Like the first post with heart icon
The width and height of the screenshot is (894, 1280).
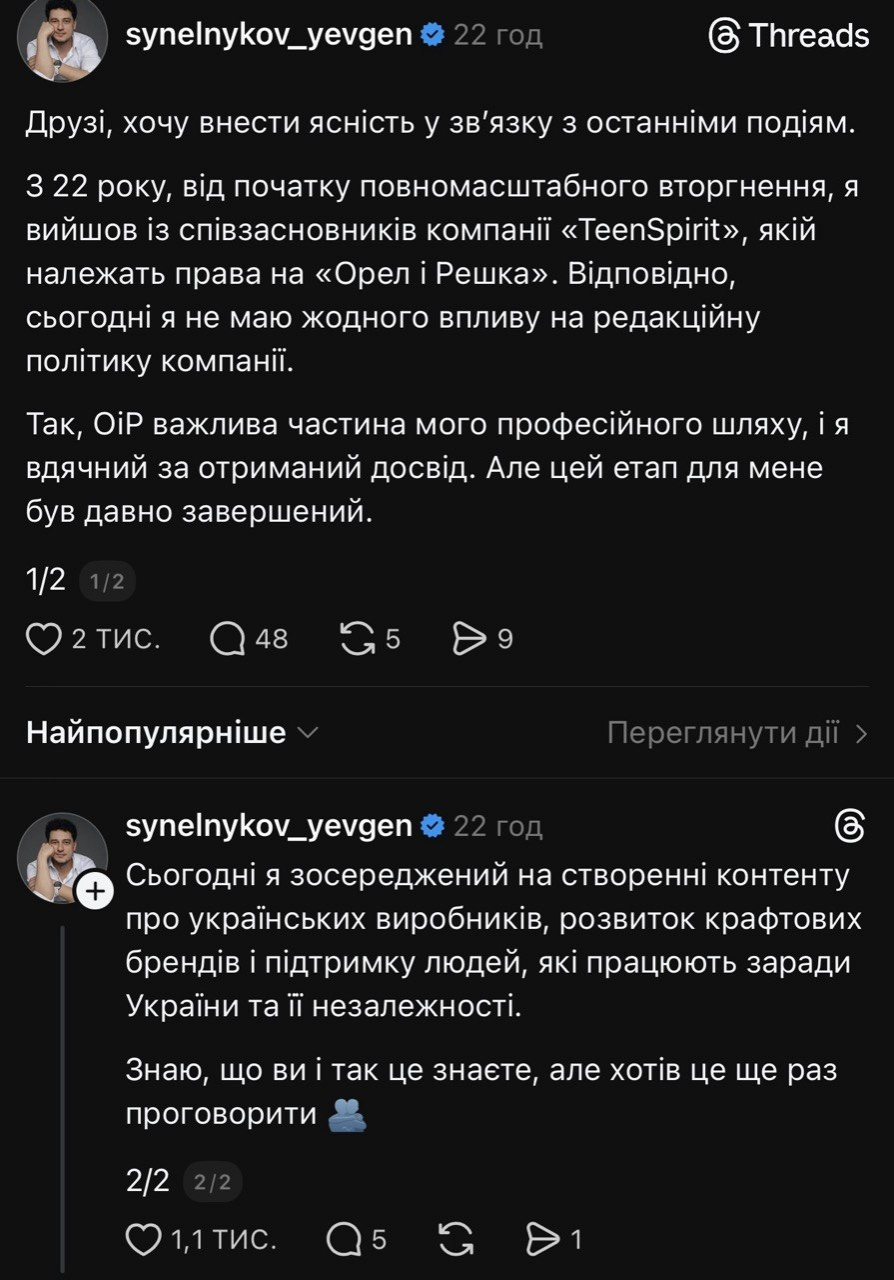44,639
